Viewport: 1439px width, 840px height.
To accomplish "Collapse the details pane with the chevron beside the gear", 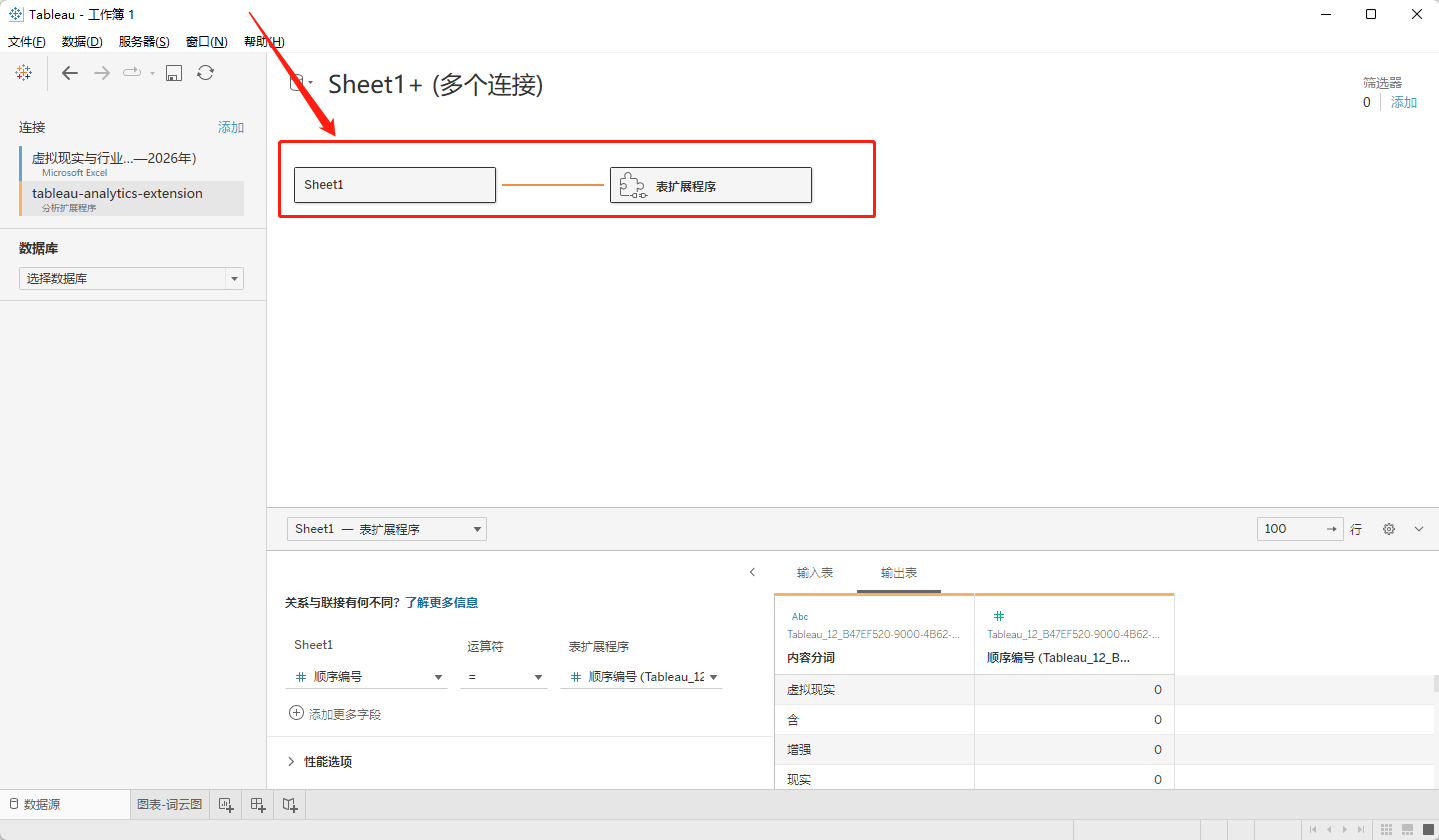I will click(x=1419, y=529).
